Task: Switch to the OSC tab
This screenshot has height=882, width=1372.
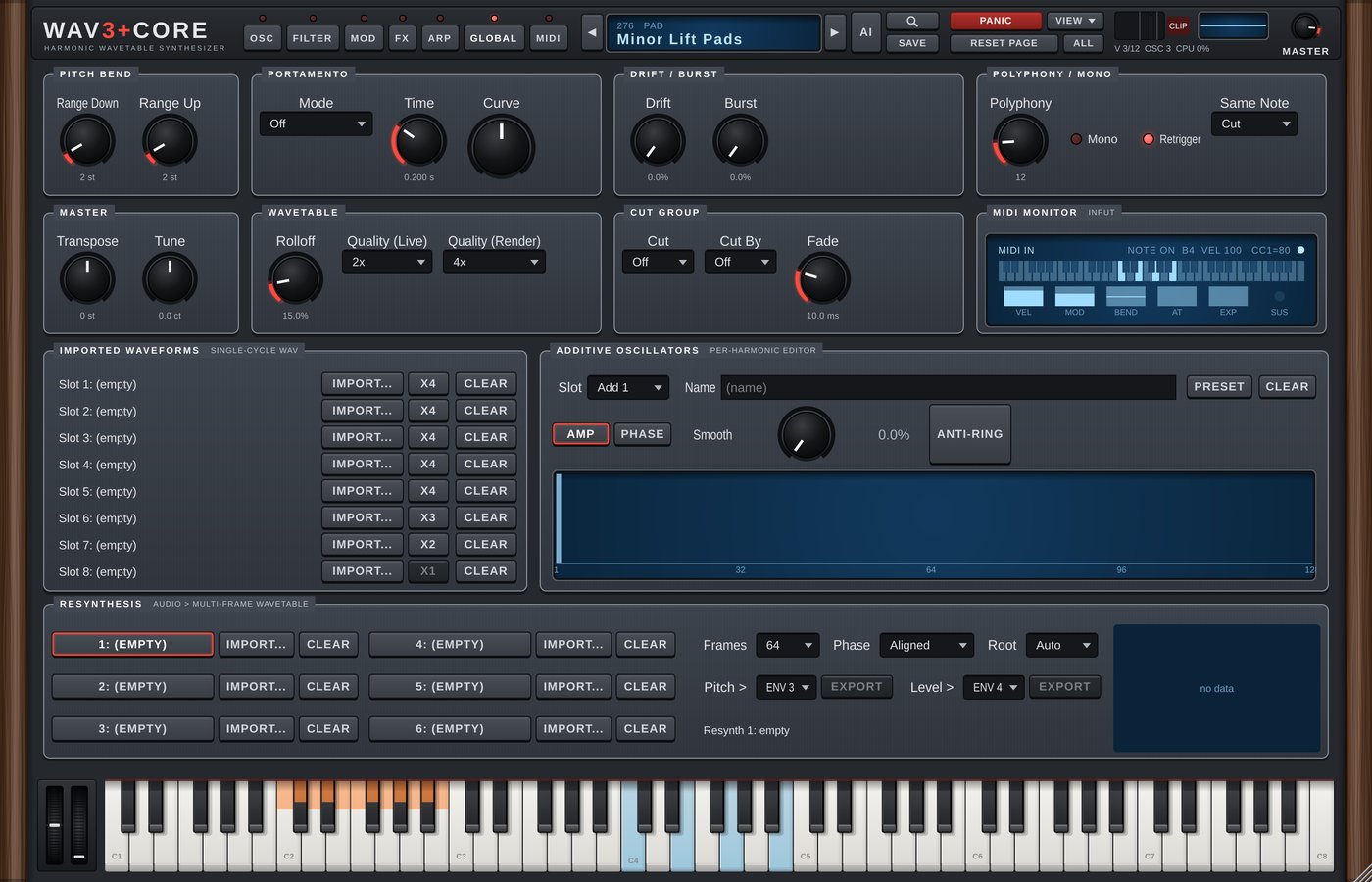Action: [262, 38]
